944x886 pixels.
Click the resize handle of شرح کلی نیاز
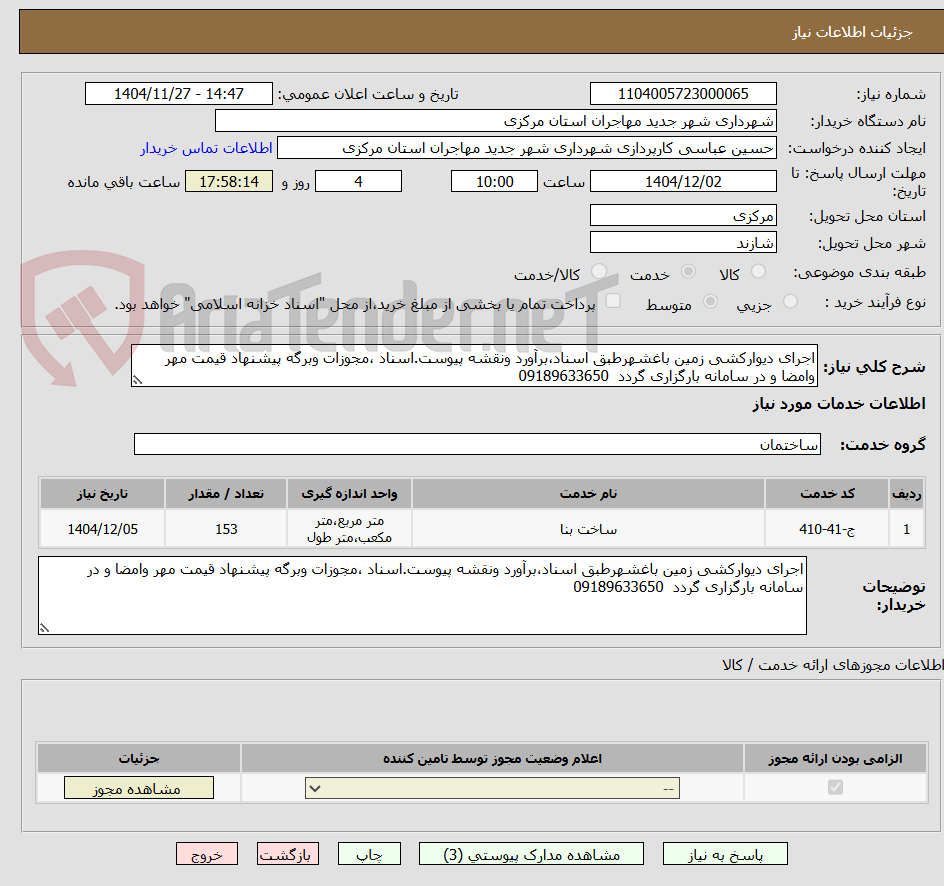(137, 380)
